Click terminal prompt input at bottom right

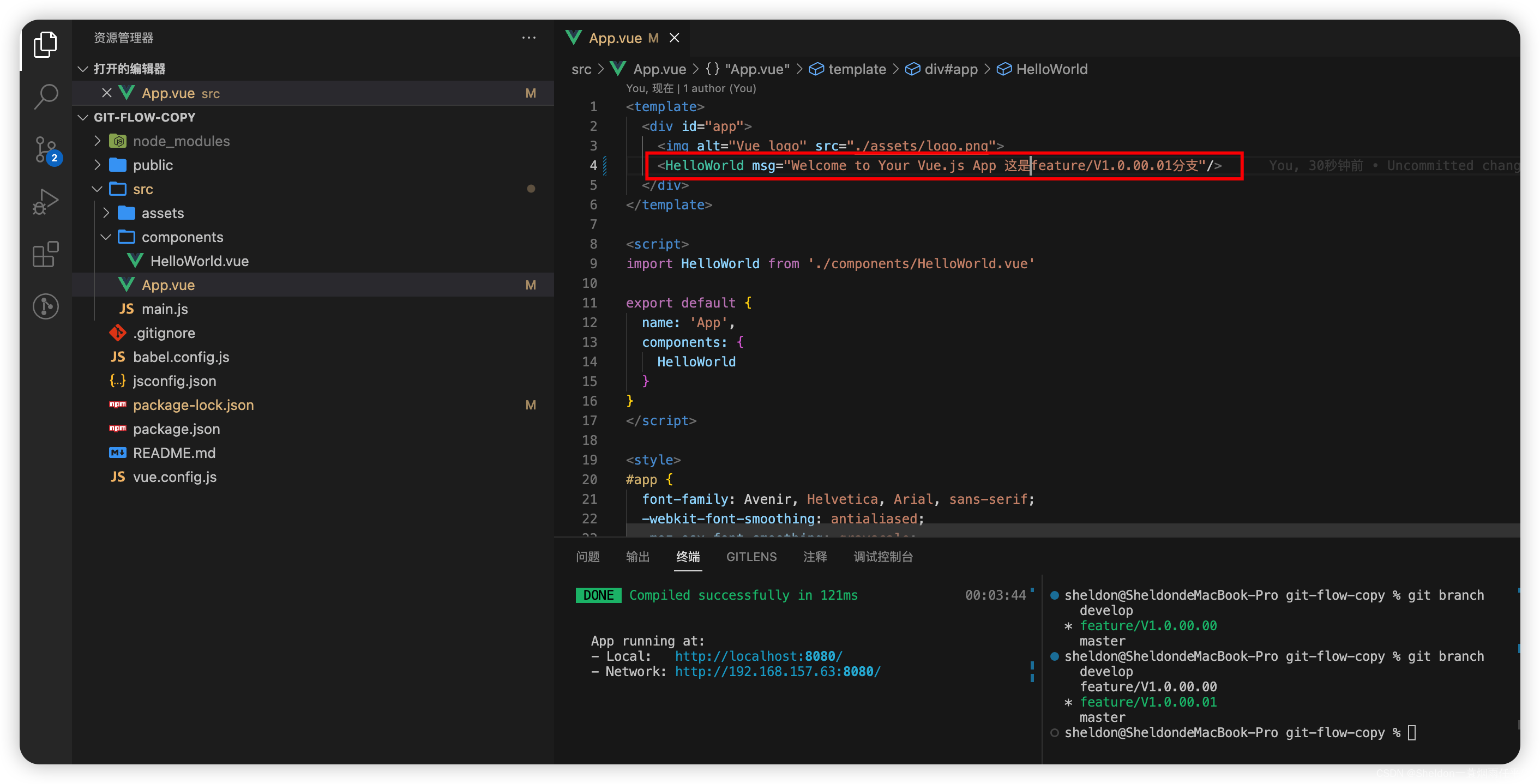[x=1412, y=733]
